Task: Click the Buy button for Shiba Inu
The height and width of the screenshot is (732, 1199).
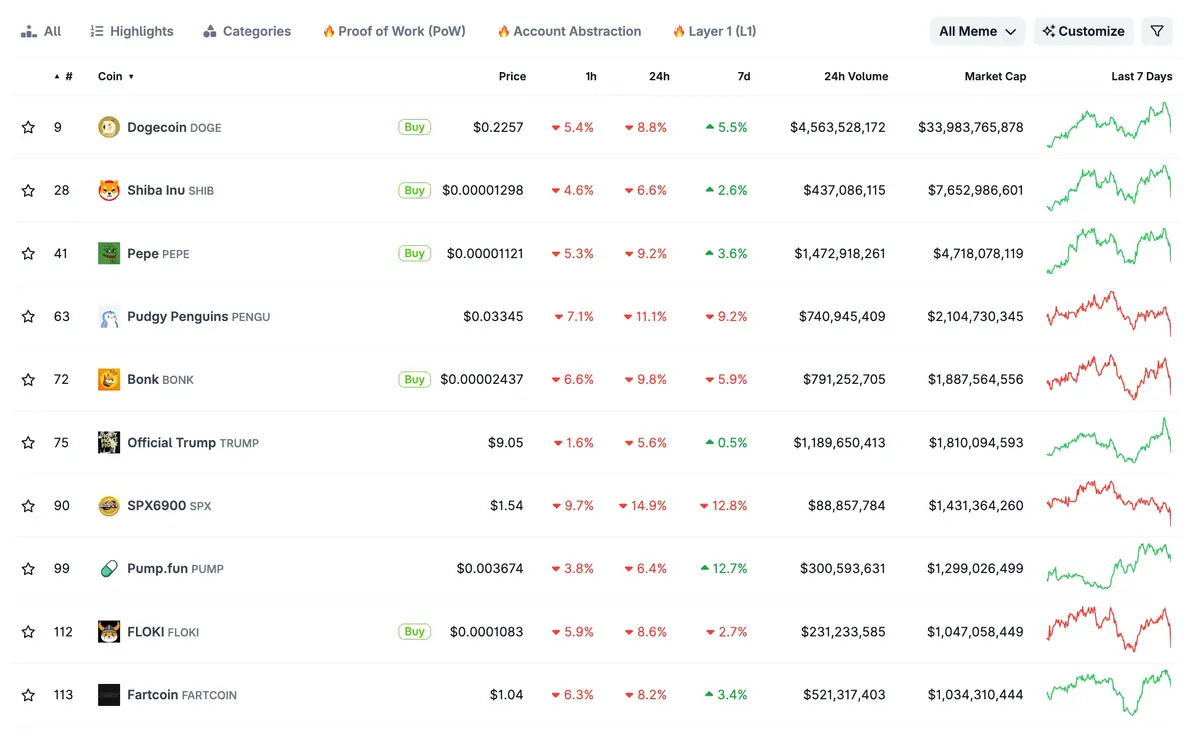Action: point(414,190)
